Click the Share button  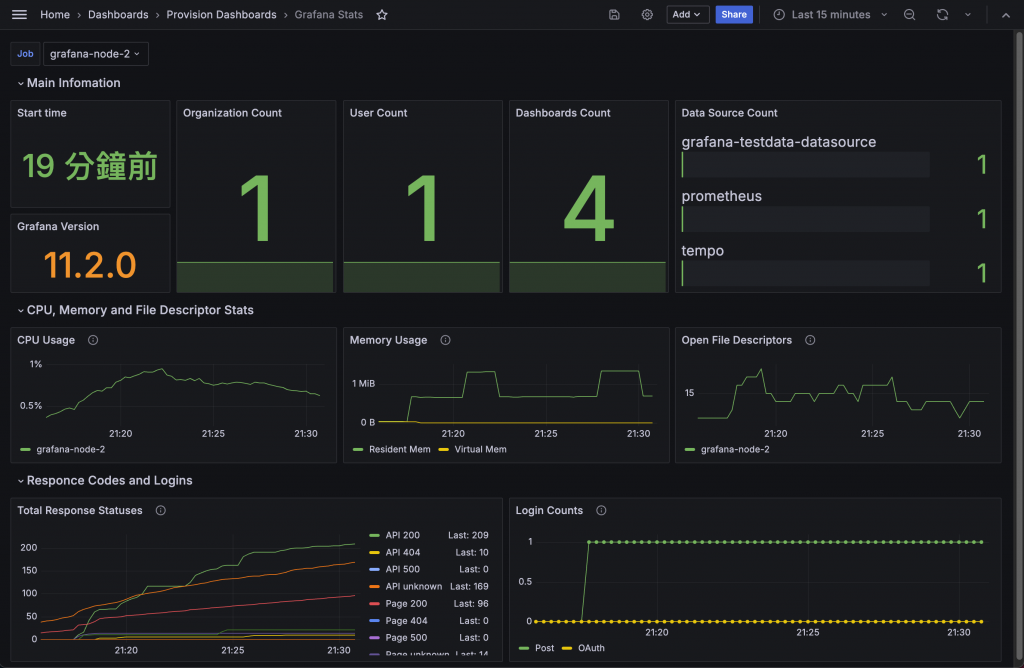tap(734, 14)
